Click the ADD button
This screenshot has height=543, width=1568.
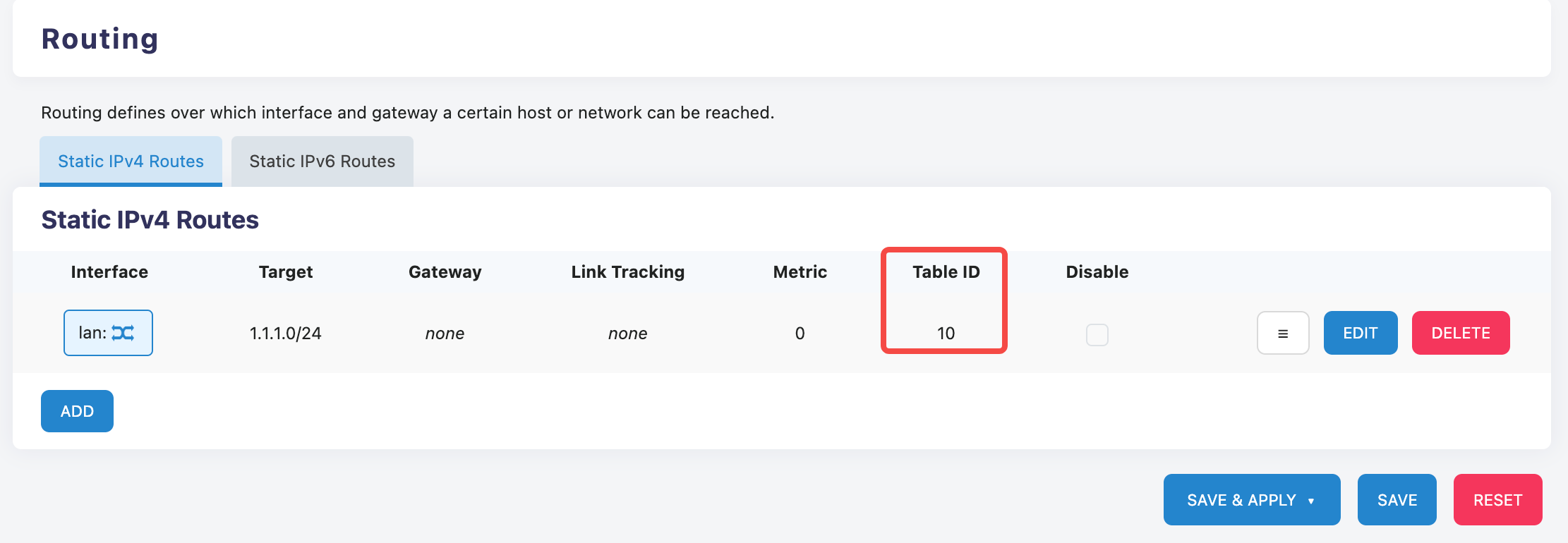click(x=77, y=411)
